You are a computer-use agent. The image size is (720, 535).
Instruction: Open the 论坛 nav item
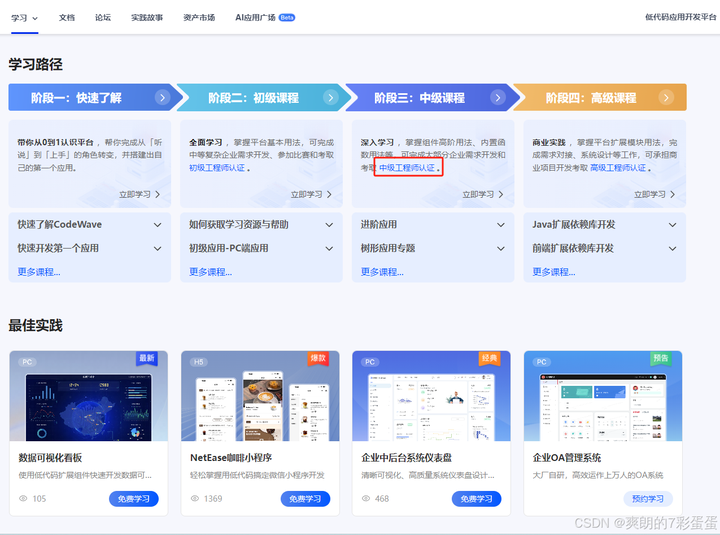coord(103,17)
